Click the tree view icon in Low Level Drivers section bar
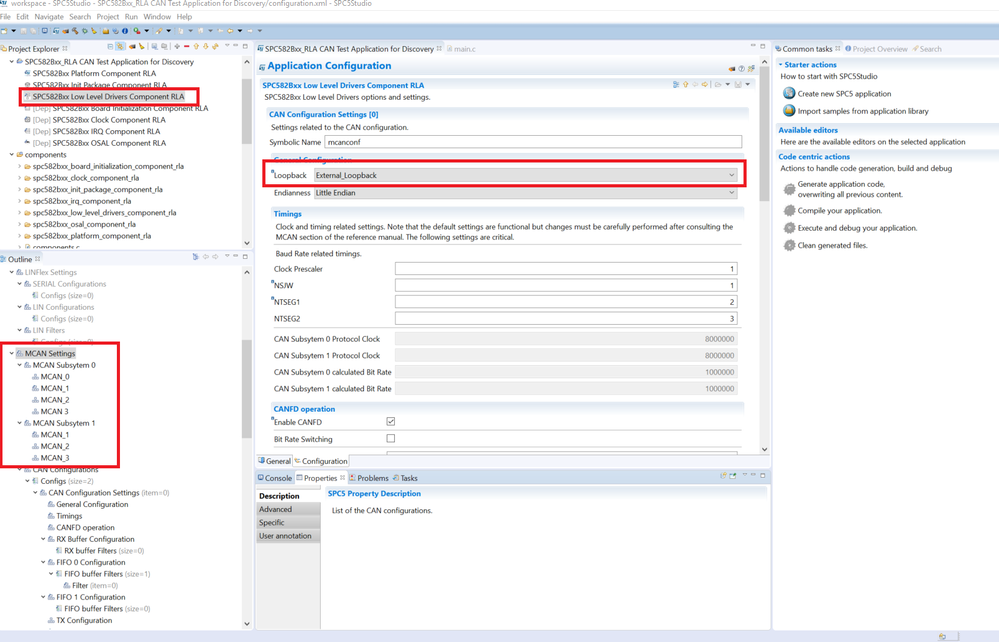The width and height of the screenshot is (999, 642). click(x=676, y=85)
